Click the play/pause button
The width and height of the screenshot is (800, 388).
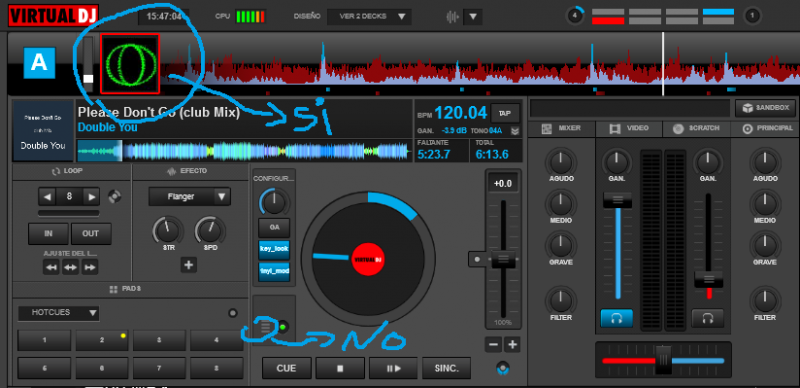[393, 368]
